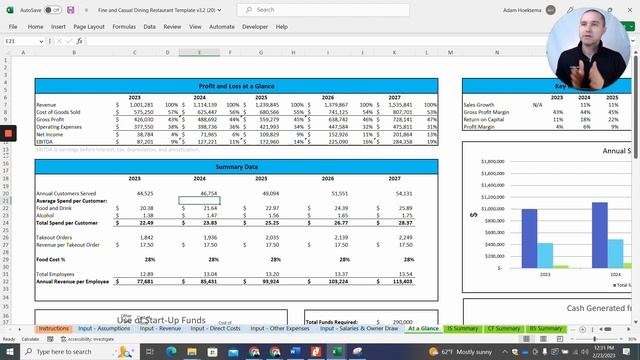Click the 2023 Revenue value 1,001,281
The height and width of the screenshot is (360, 640).
click(x=141, y=105)
